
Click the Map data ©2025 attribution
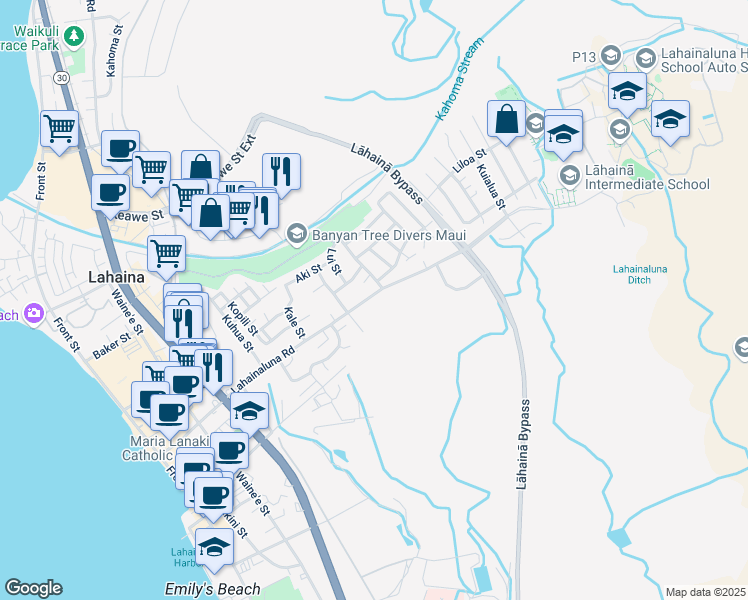pyautogui.click(x=706, y=592)
